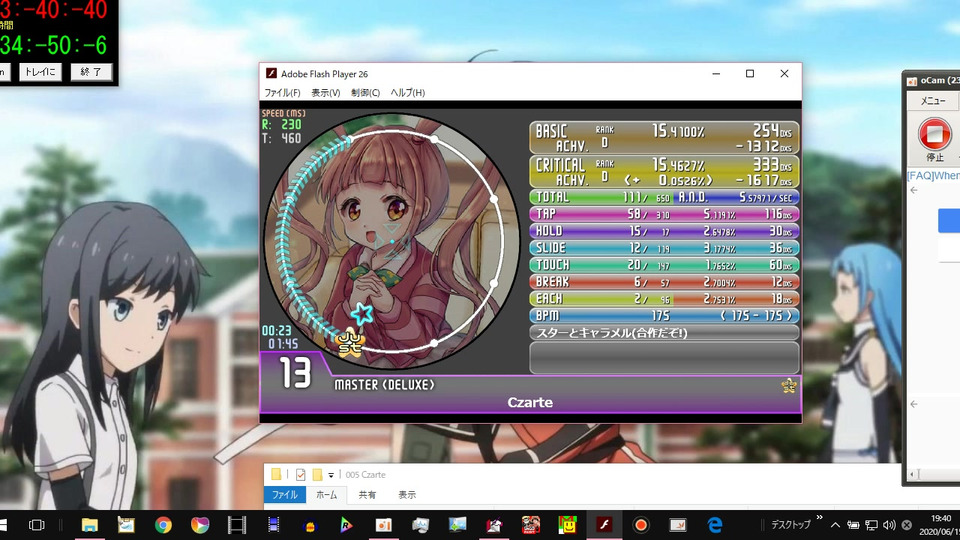Click the BASIC ACHV. score row
This screenshot has width=960, height=540.
coord(664,138)
